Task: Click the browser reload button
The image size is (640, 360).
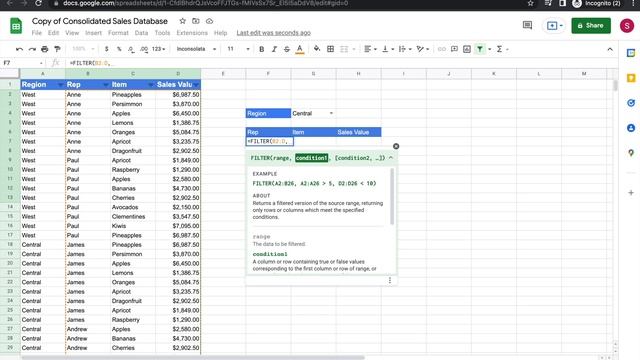Action: point(38,3)
